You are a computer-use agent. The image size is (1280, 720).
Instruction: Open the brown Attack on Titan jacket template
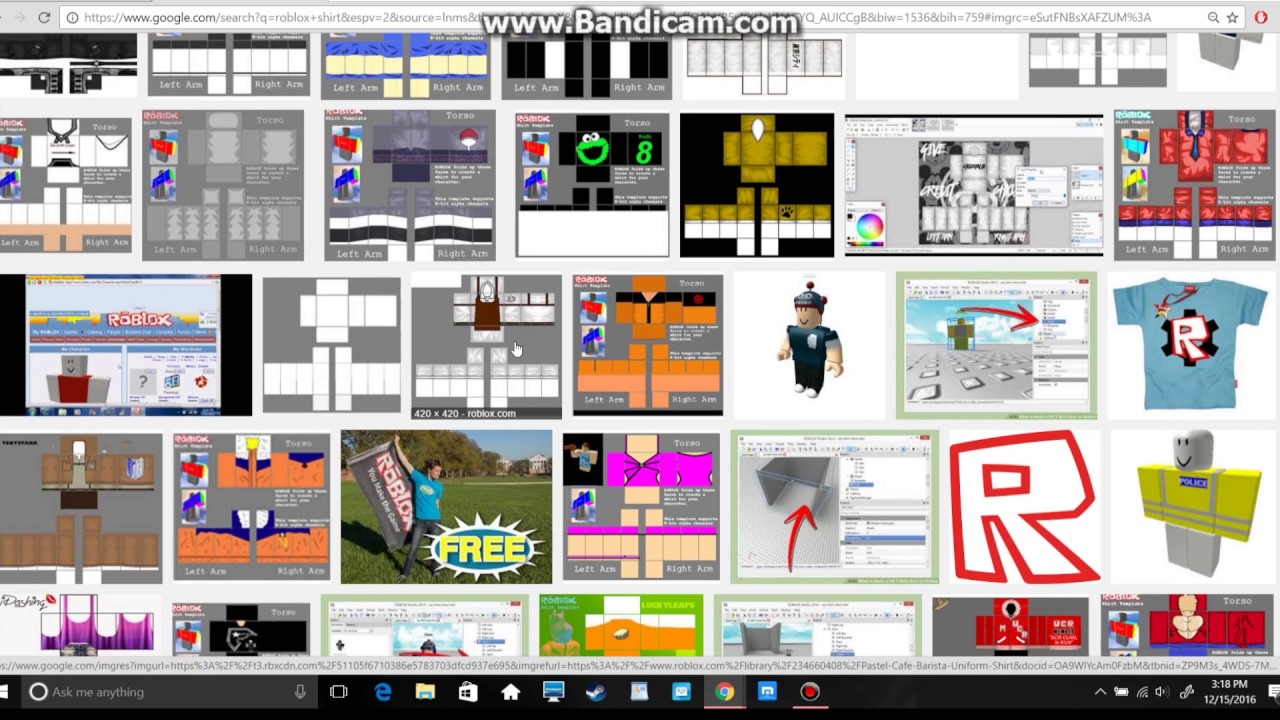[80, 507]
